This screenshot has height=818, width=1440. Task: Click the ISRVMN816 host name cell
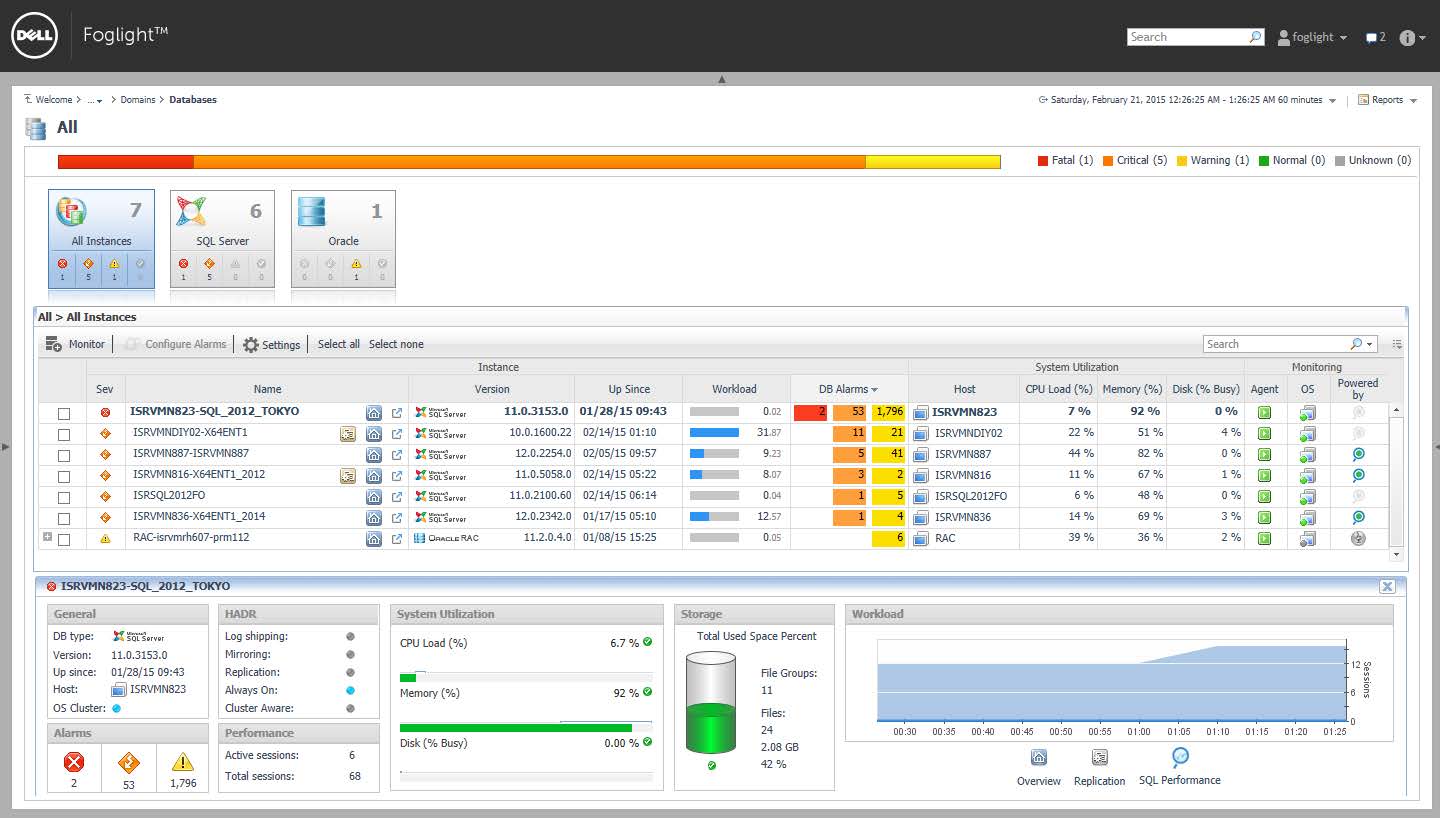click(963, 476)
